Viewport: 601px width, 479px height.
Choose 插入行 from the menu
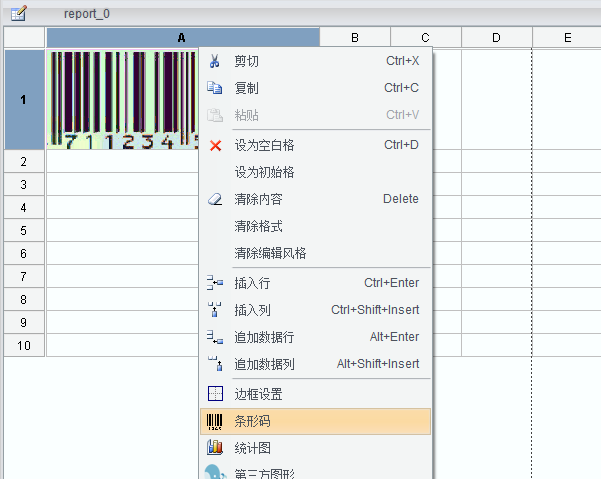[x=316, y=283]
